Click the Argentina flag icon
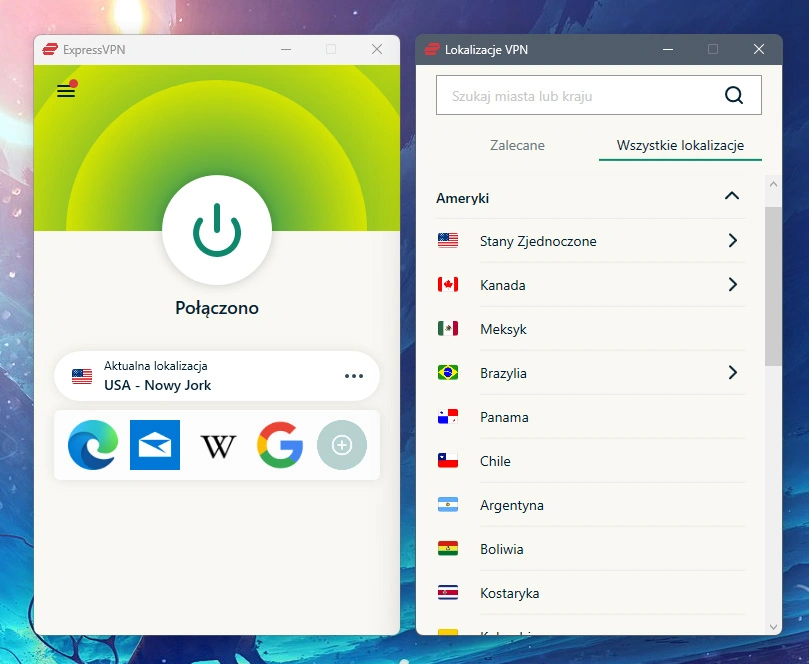Viewport: 809px width, 664px height. 448,505
